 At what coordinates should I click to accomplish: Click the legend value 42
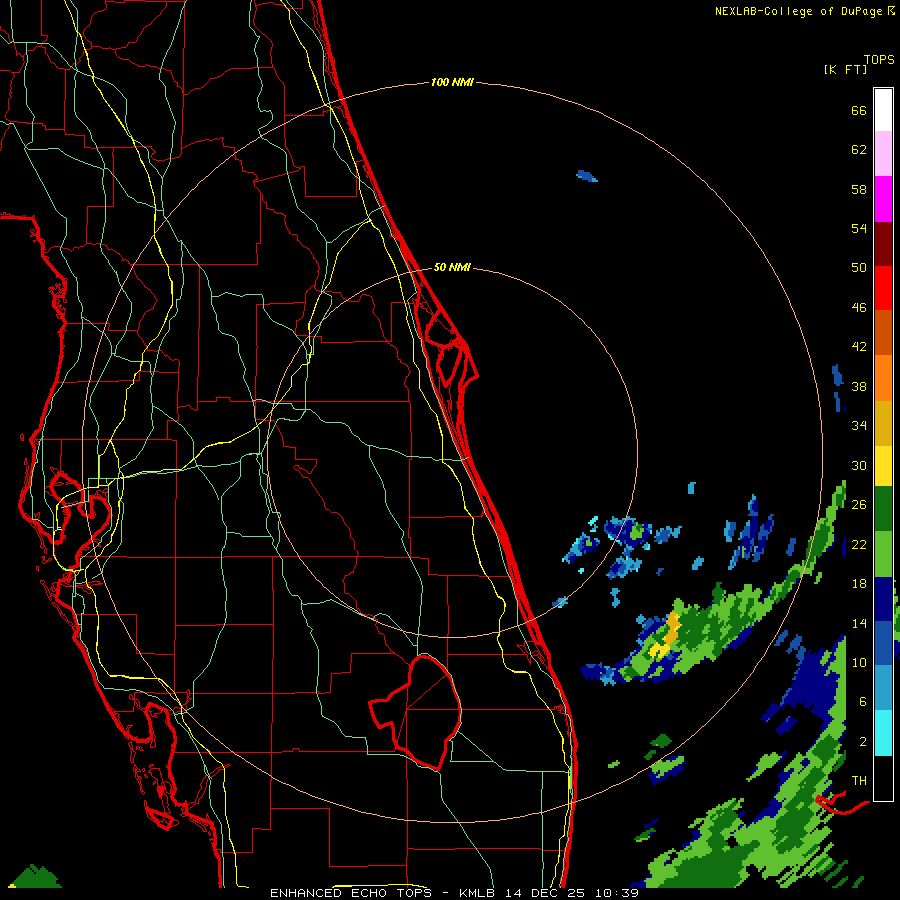click(859, 347)
